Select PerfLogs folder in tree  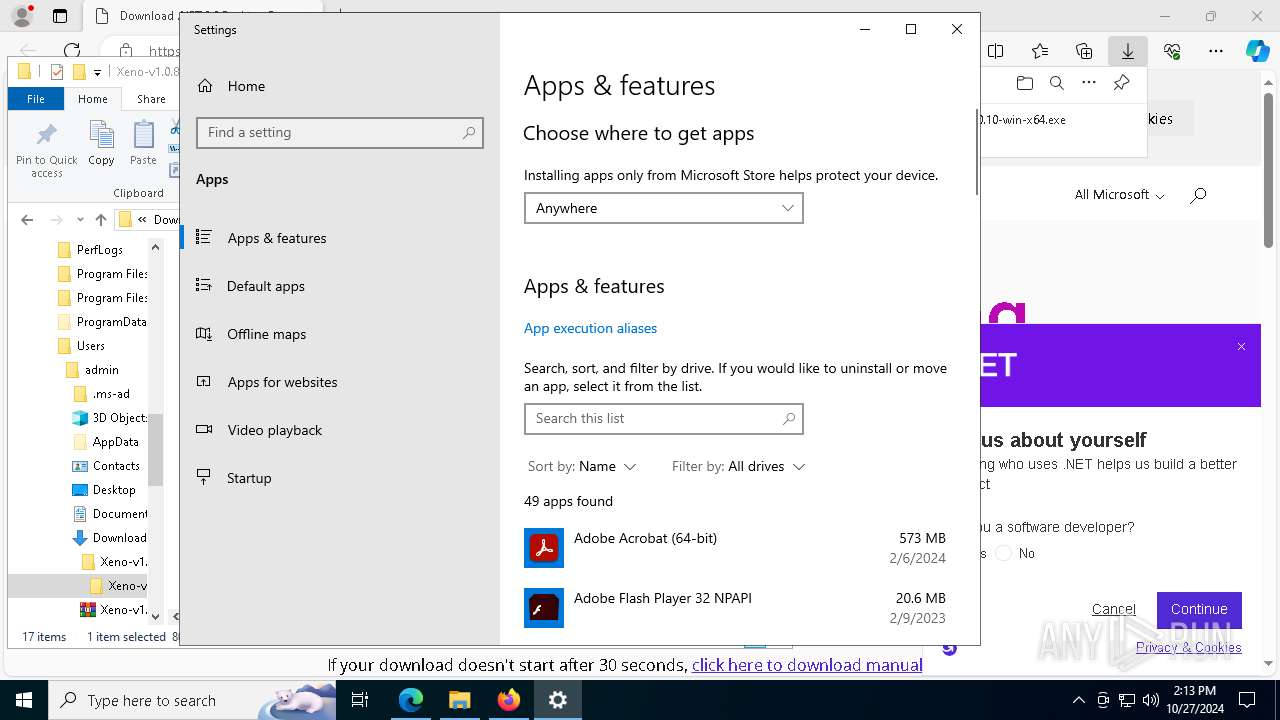pyautogui.click(x=100, y=249)
